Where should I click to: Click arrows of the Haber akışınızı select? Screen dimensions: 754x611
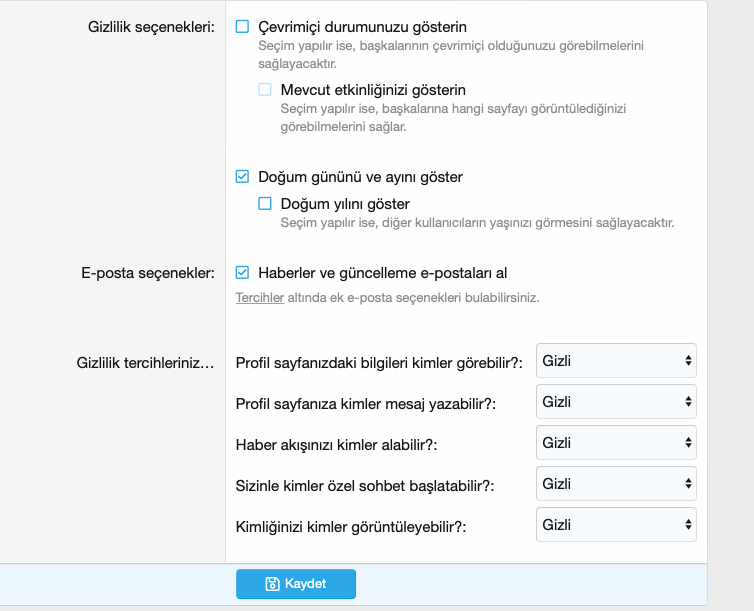688,442
